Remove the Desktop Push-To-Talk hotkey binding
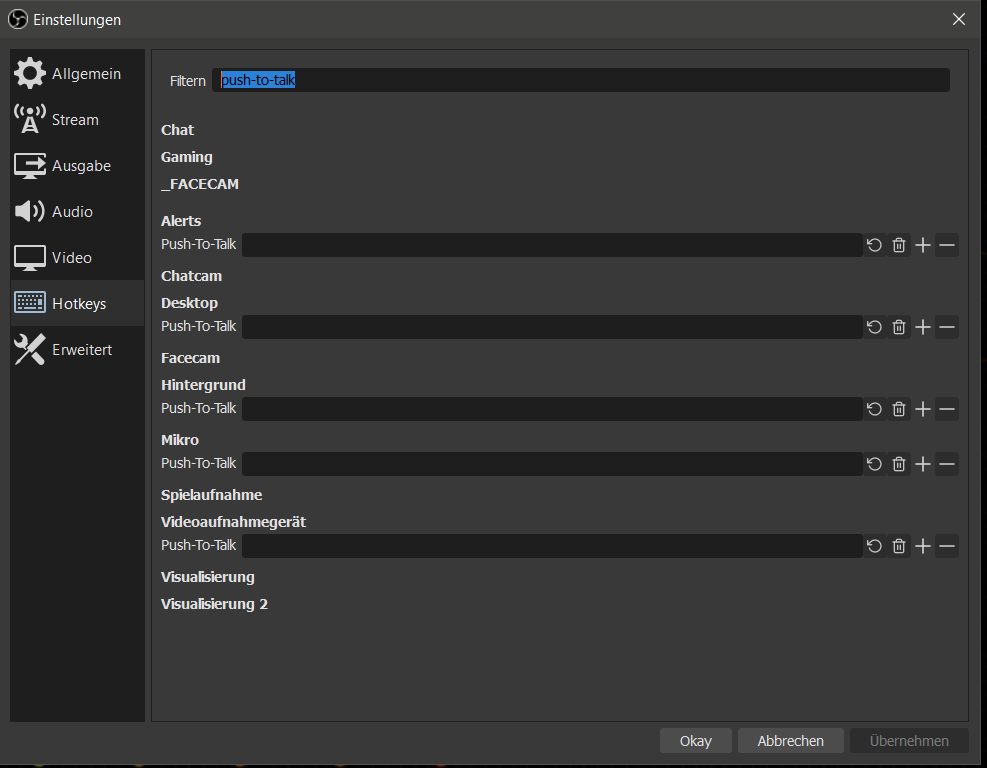The height and width of the screenshot is (768, 987). tap(947, 327)
